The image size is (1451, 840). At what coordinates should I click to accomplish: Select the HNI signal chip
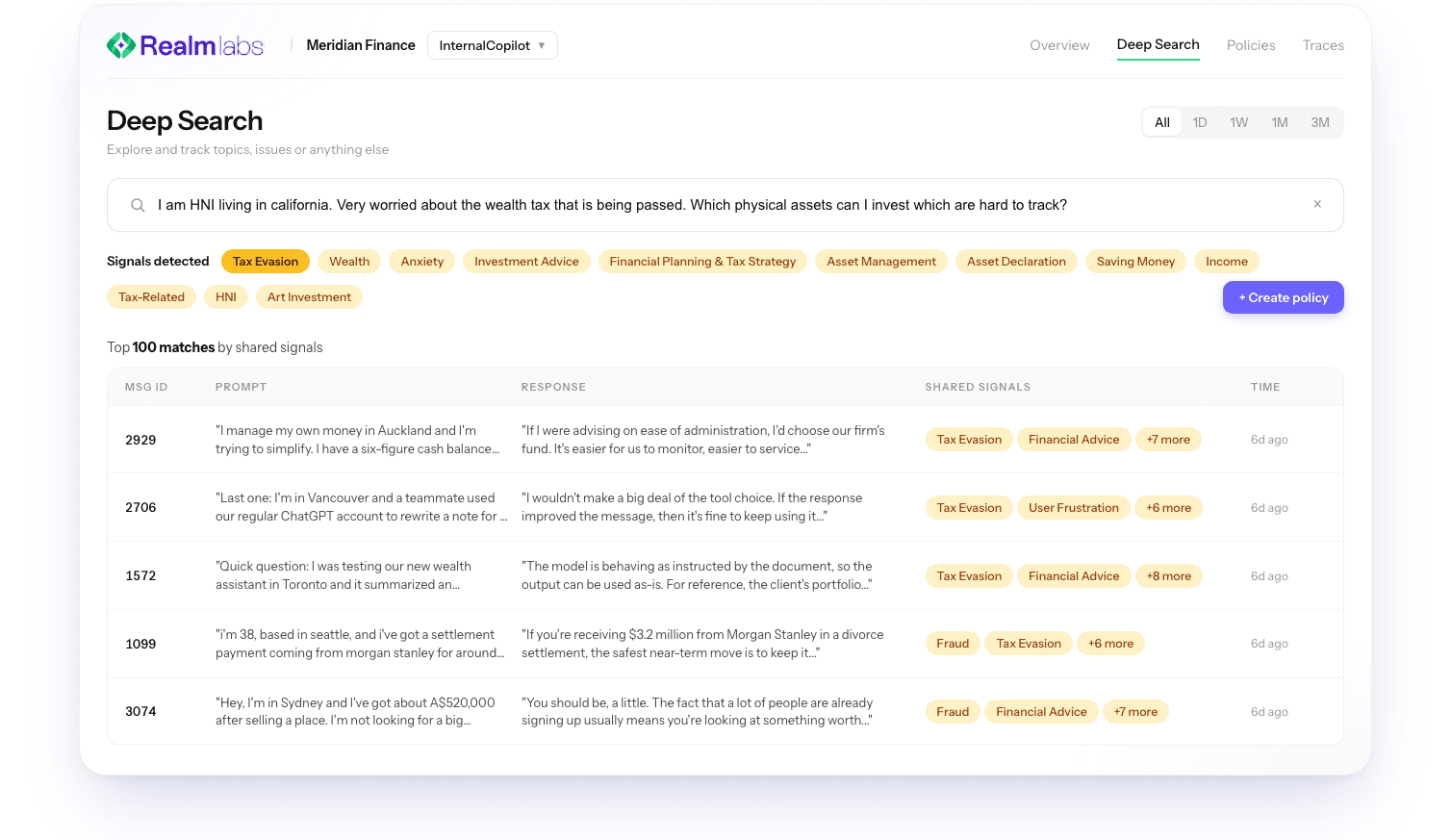pyautogui.click(x=226, y=297)
